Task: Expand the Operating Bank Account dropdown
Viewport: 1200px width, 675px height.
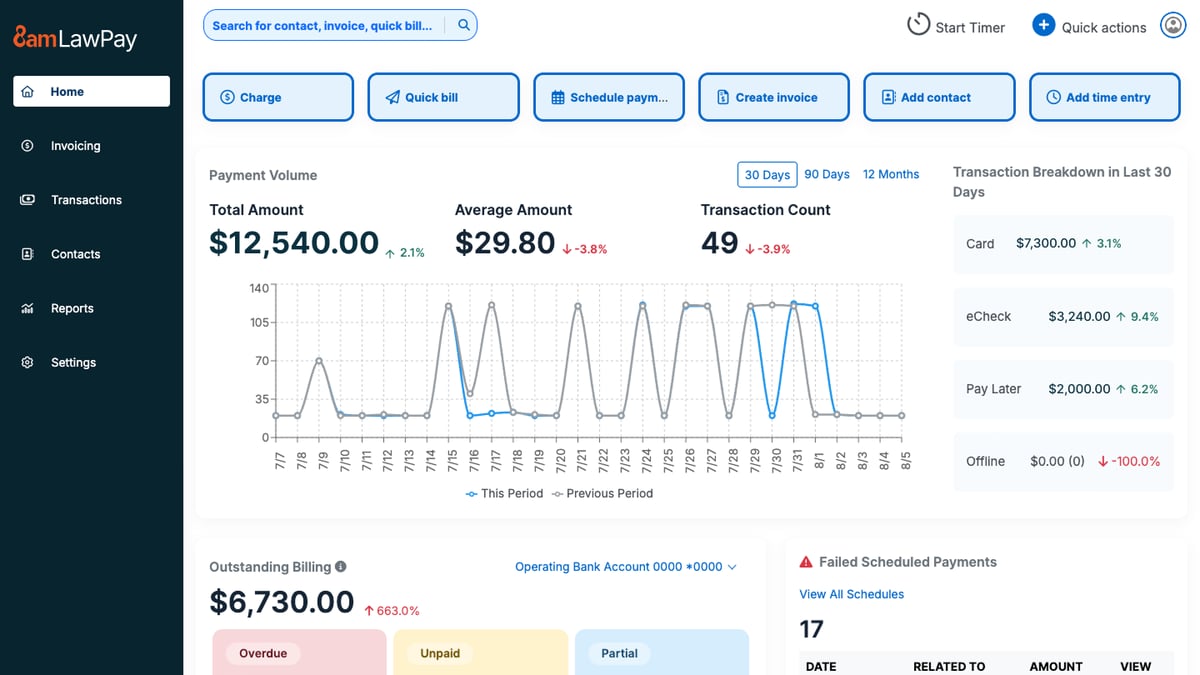Action: [x=625, y=567]
